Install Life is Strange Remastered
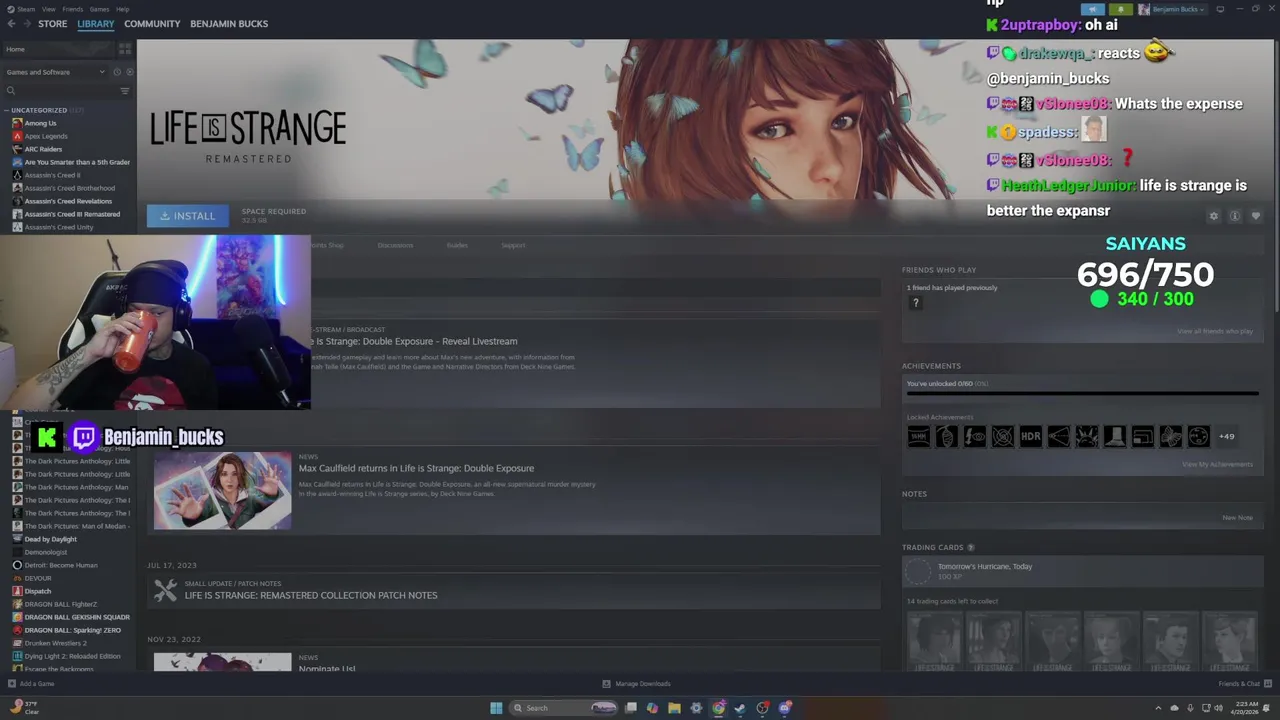Screen dimensions: 1280x720 187,216
